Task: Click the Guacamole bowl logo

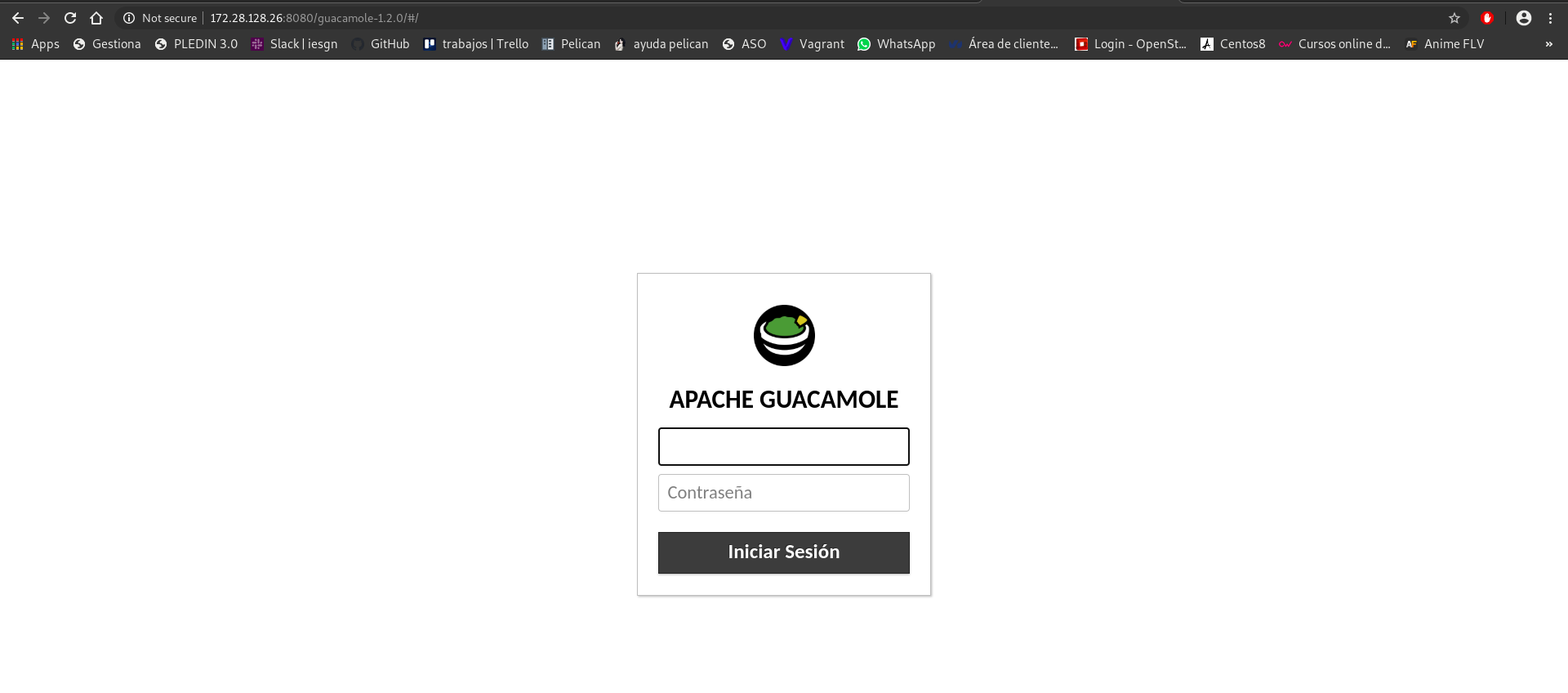Action: click(784, 335)
